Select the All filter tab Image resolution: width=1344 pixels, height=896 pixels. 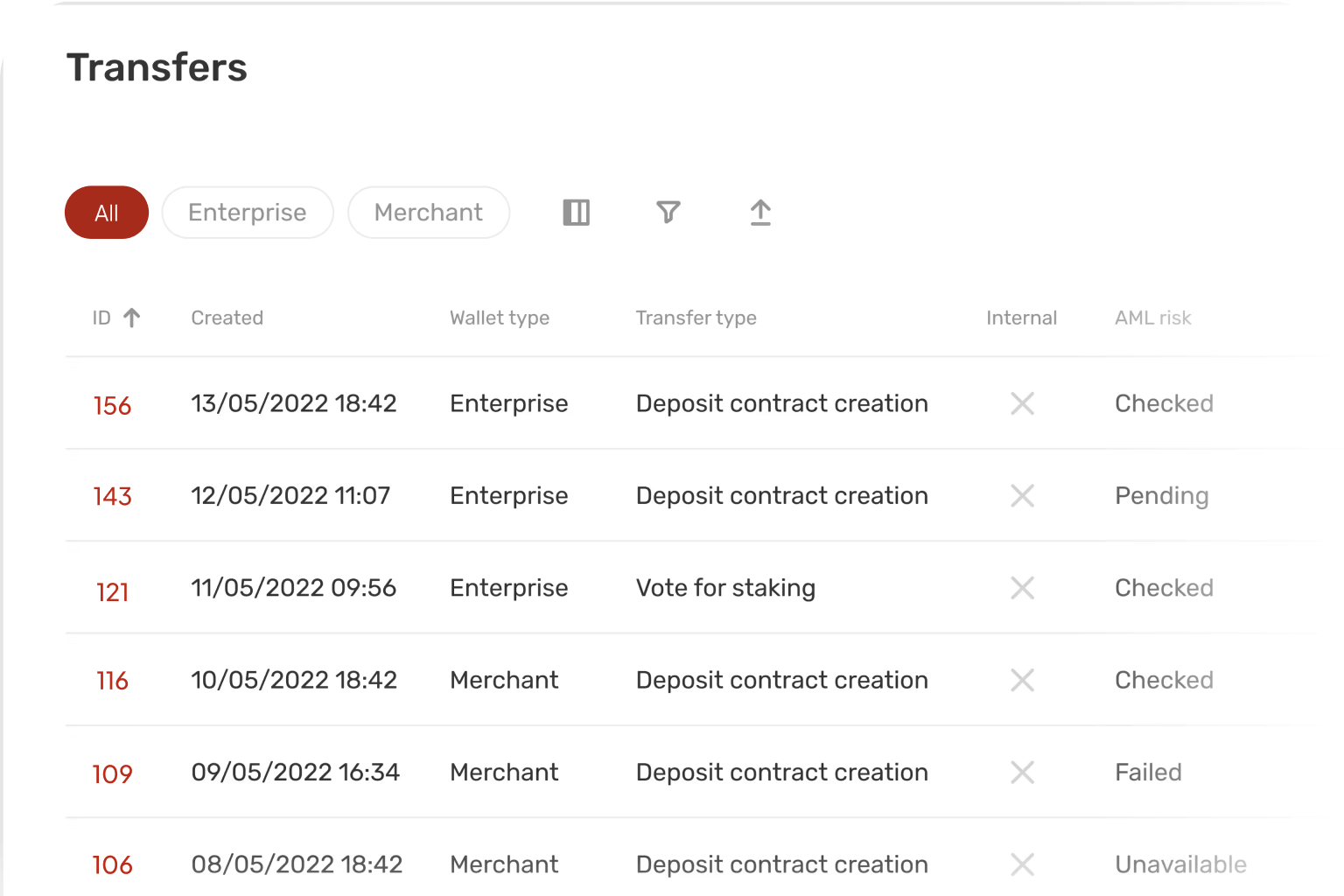[x=107, y=213]
